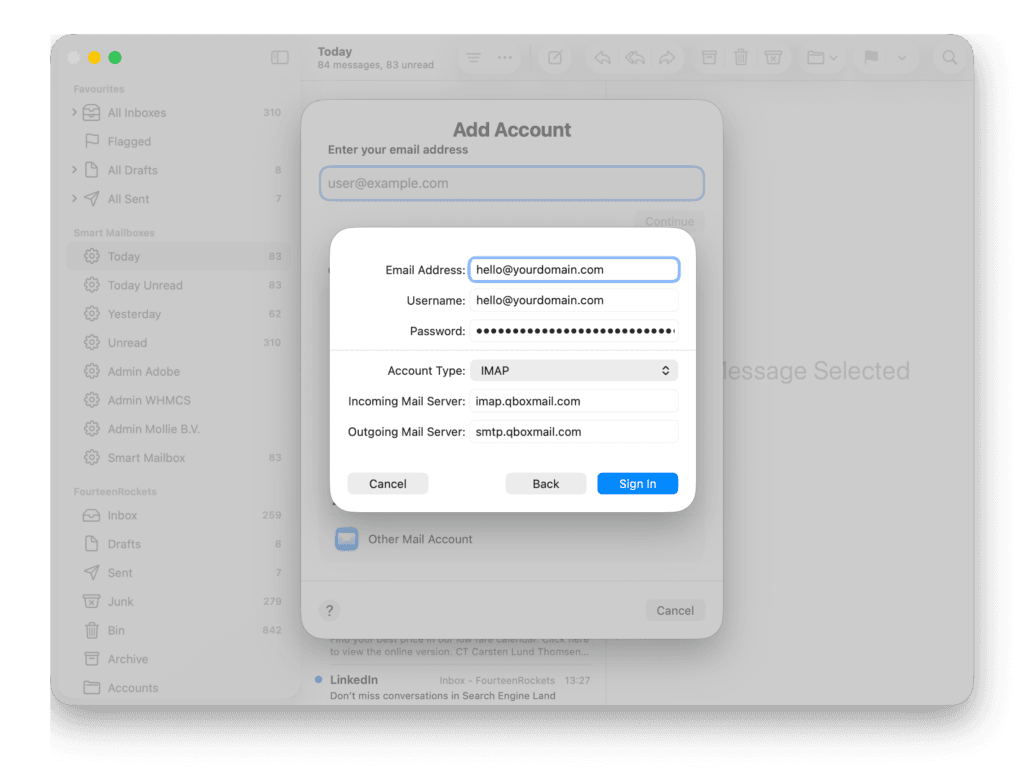Open the message filter icon in toolbar

pyautogui.click(x=473, y=57)
